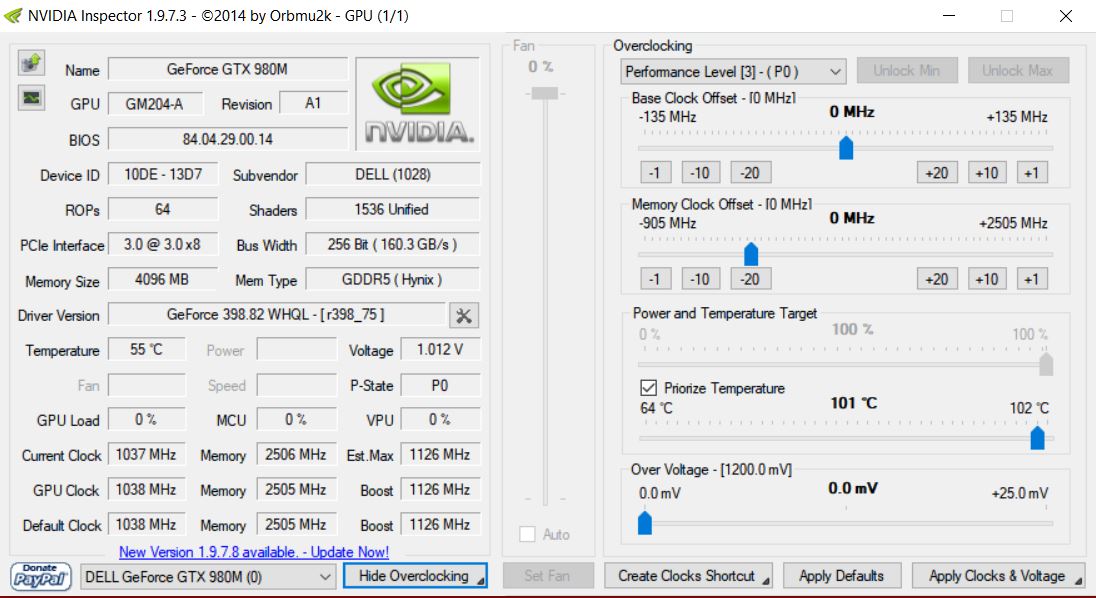Click the Voltage field 1.012 V
Screen dimensions: 1096x598
tap(440, 349)
